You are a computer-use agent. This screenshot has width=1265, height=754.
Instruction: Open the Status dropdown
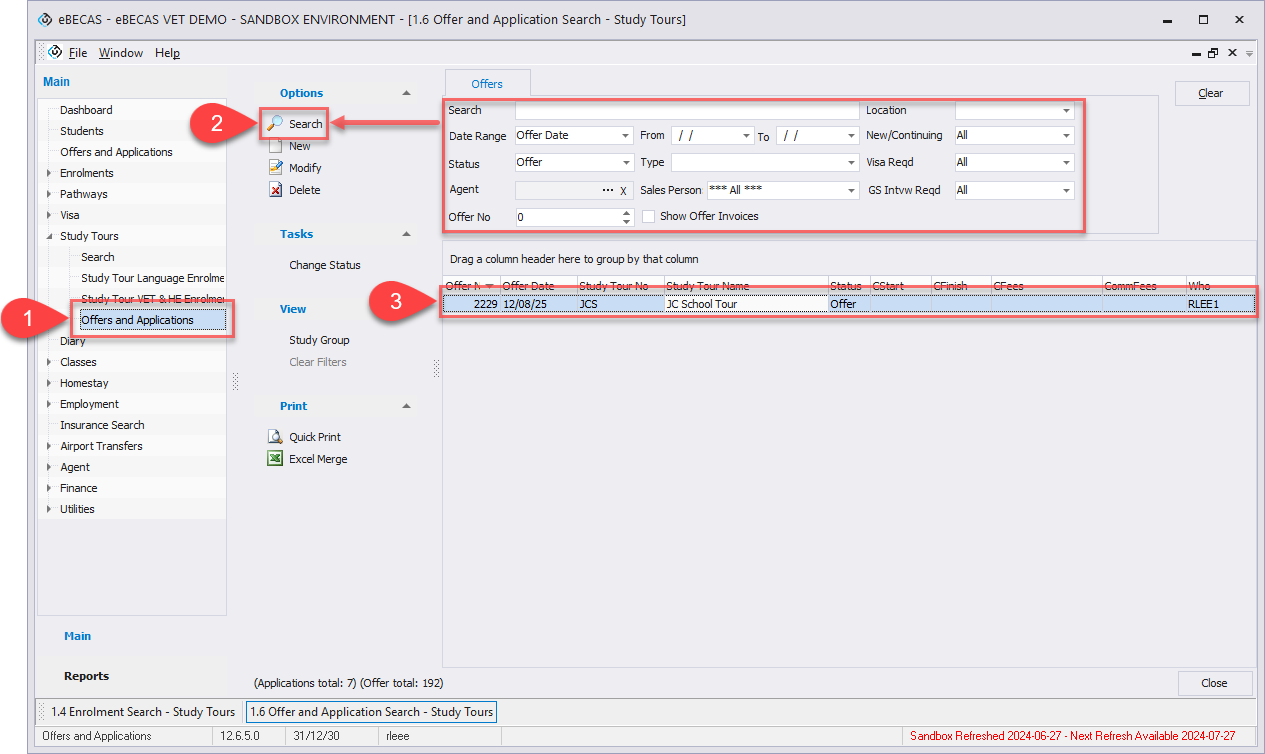click(x=626, y=162)
